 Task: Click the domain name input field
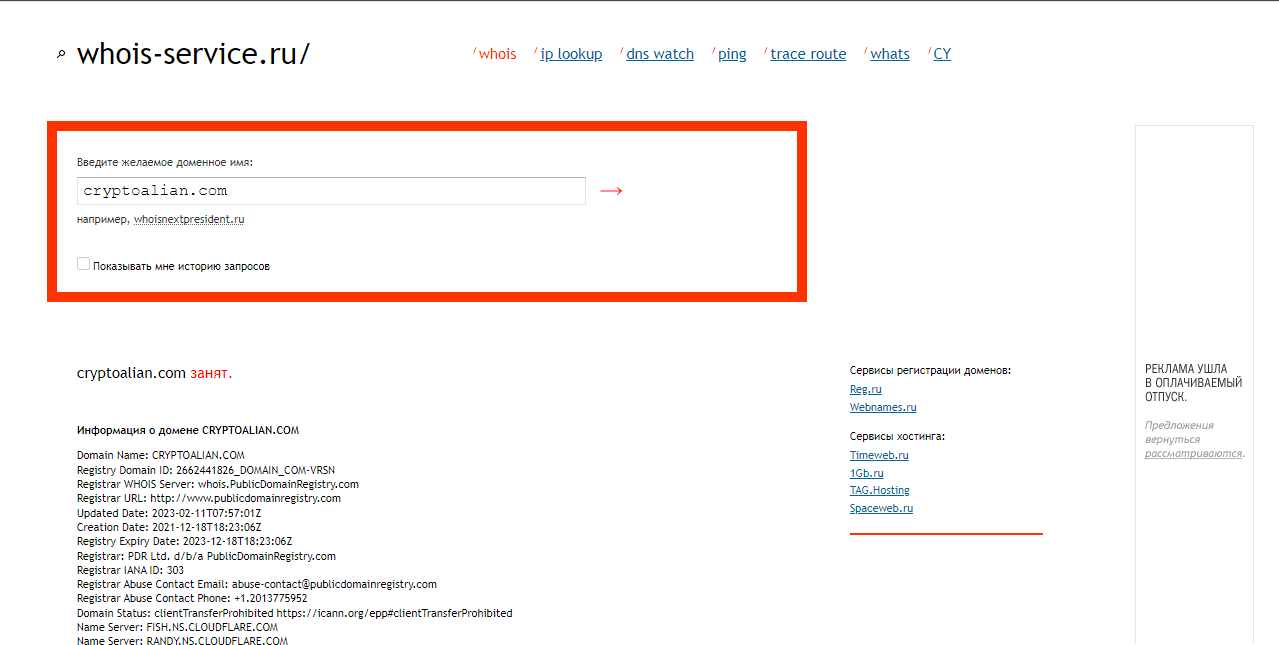click(x=331, y=191)
